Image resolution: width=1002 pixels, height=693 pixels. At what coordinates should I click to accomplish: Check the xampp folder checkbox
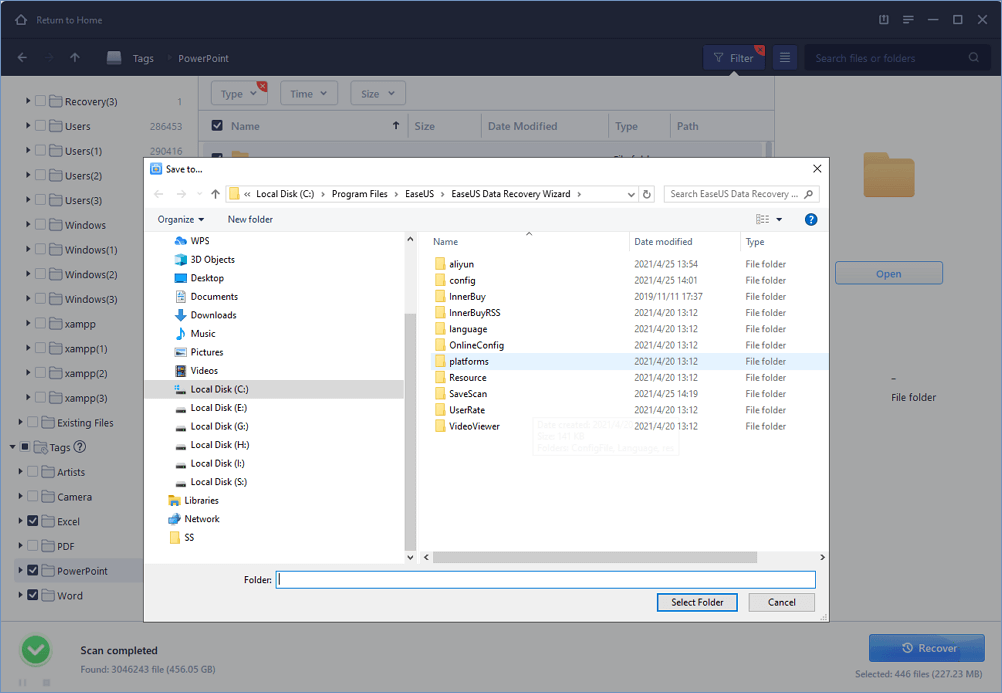coord(40,323)
